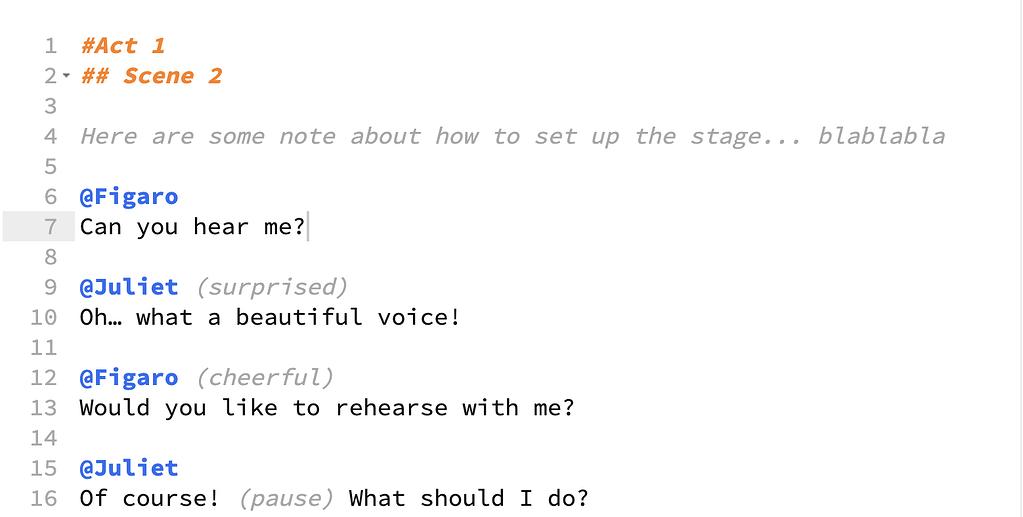Click the (surprised) annotation
The image size is (1023, 517).
[271, 287]
